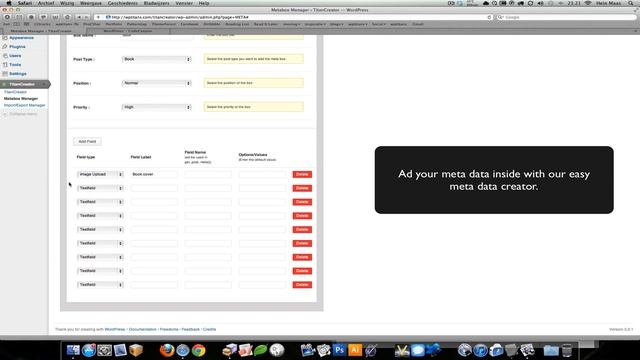Open the Geschiedenis menu
Image resolution: width=640 pixels, height=360 pixels.
123,3
